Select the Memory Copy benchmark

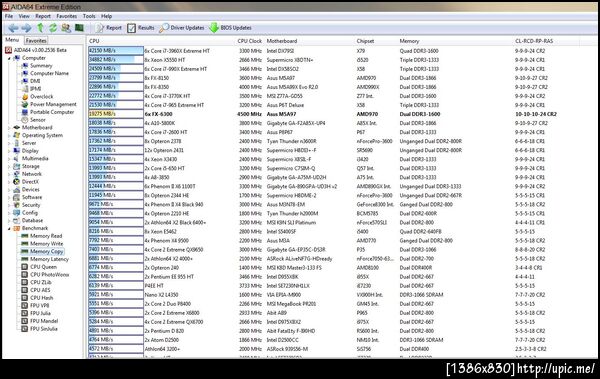[x=42, y=251]
